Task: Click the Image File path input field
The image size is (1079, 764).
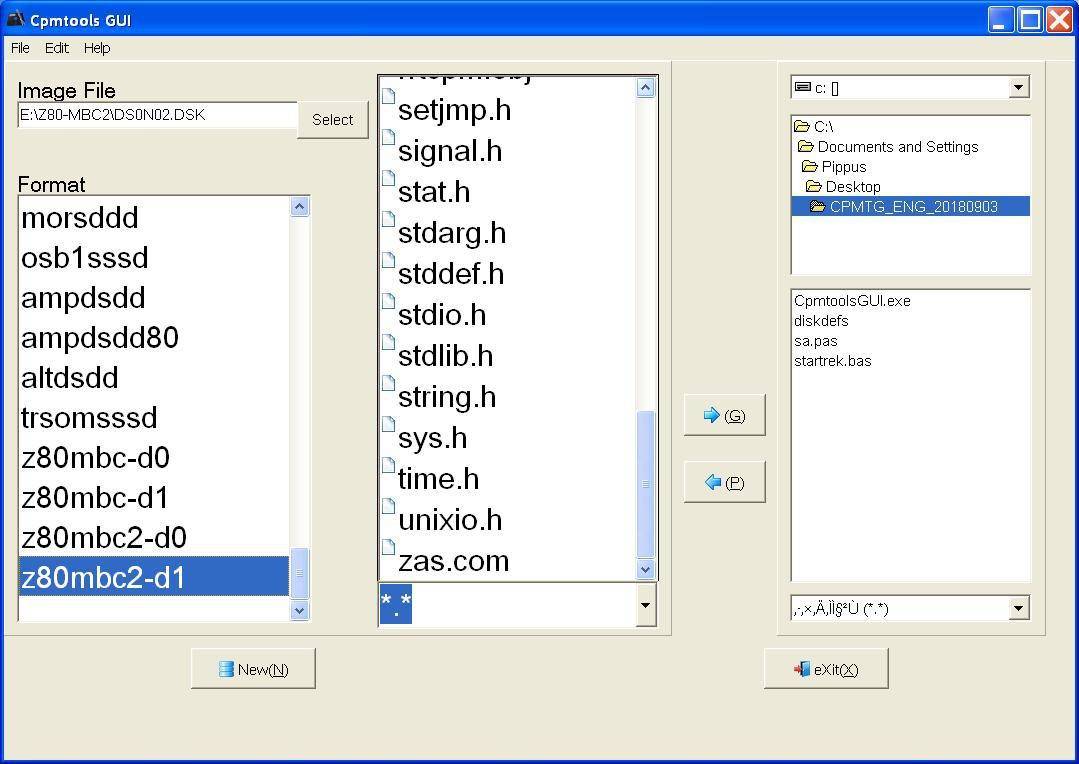Action: 157,116
